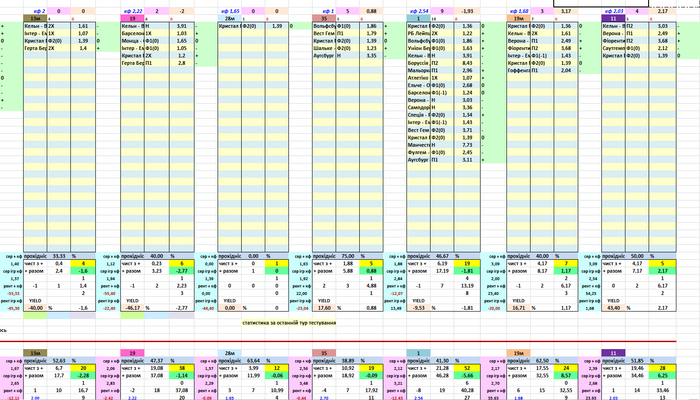Click the прохідніс value 33,33
Viewport: 700px width, 400px height.
(59, 256)
